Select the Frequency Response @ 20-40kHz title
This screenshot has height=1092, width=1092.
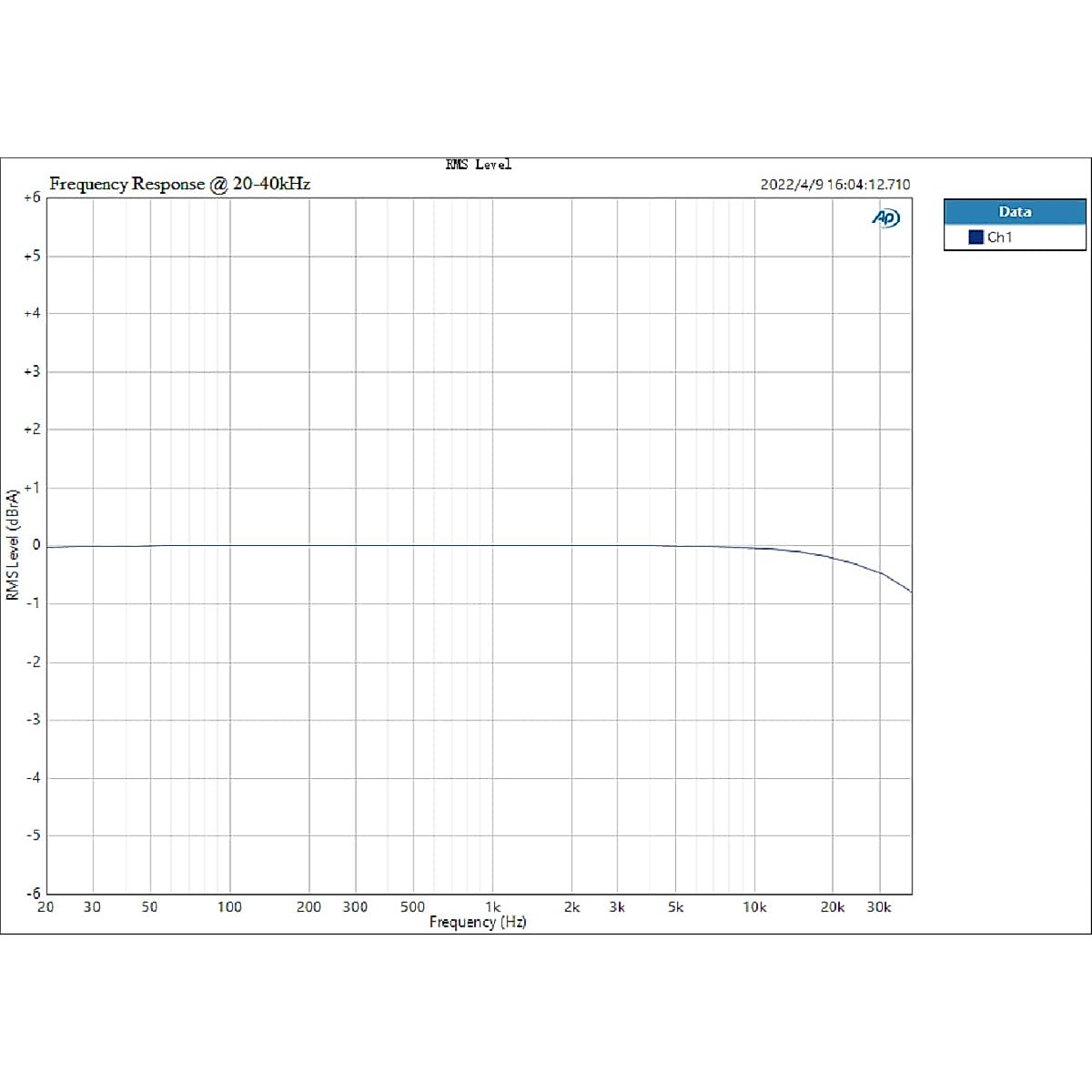(x=179, y=184)
